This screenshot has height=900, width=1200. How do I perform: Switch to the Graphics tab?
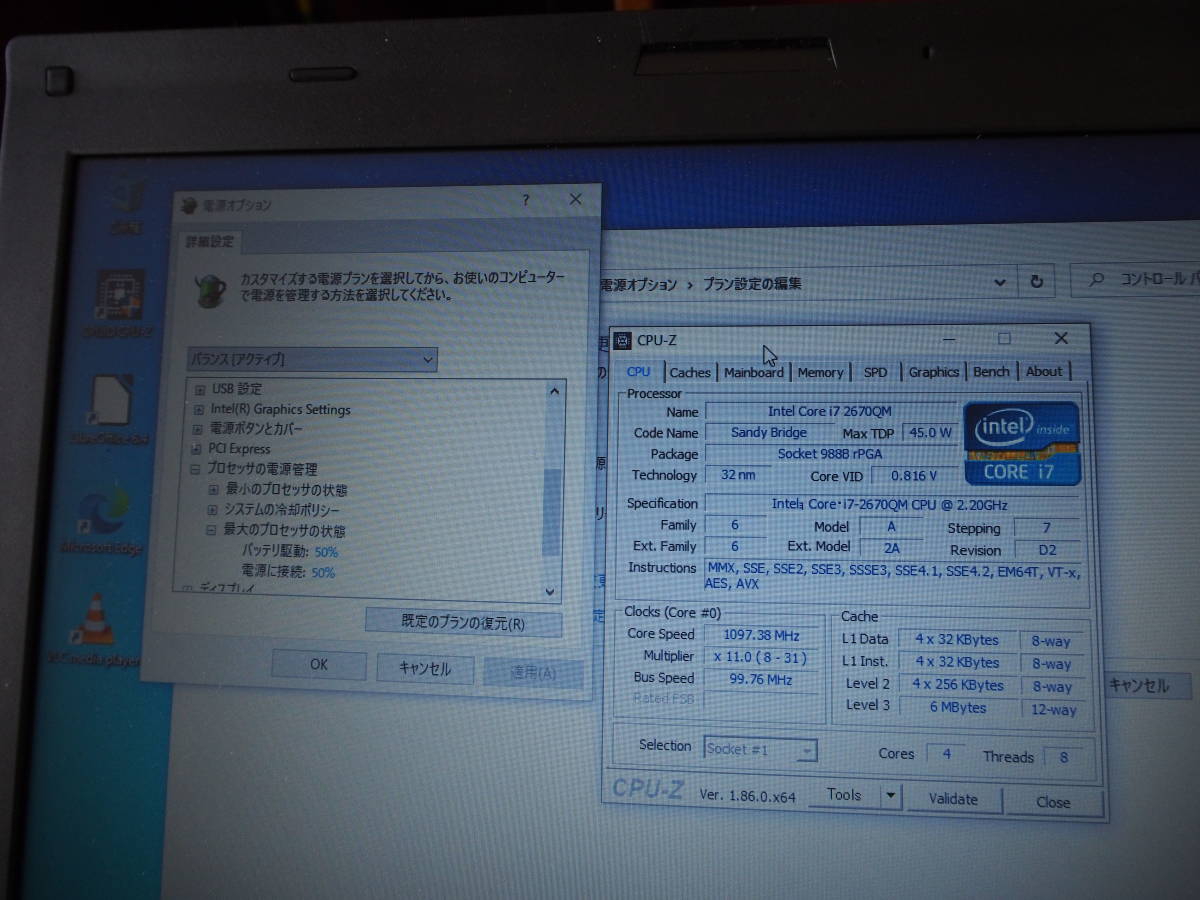pos(934,372)
